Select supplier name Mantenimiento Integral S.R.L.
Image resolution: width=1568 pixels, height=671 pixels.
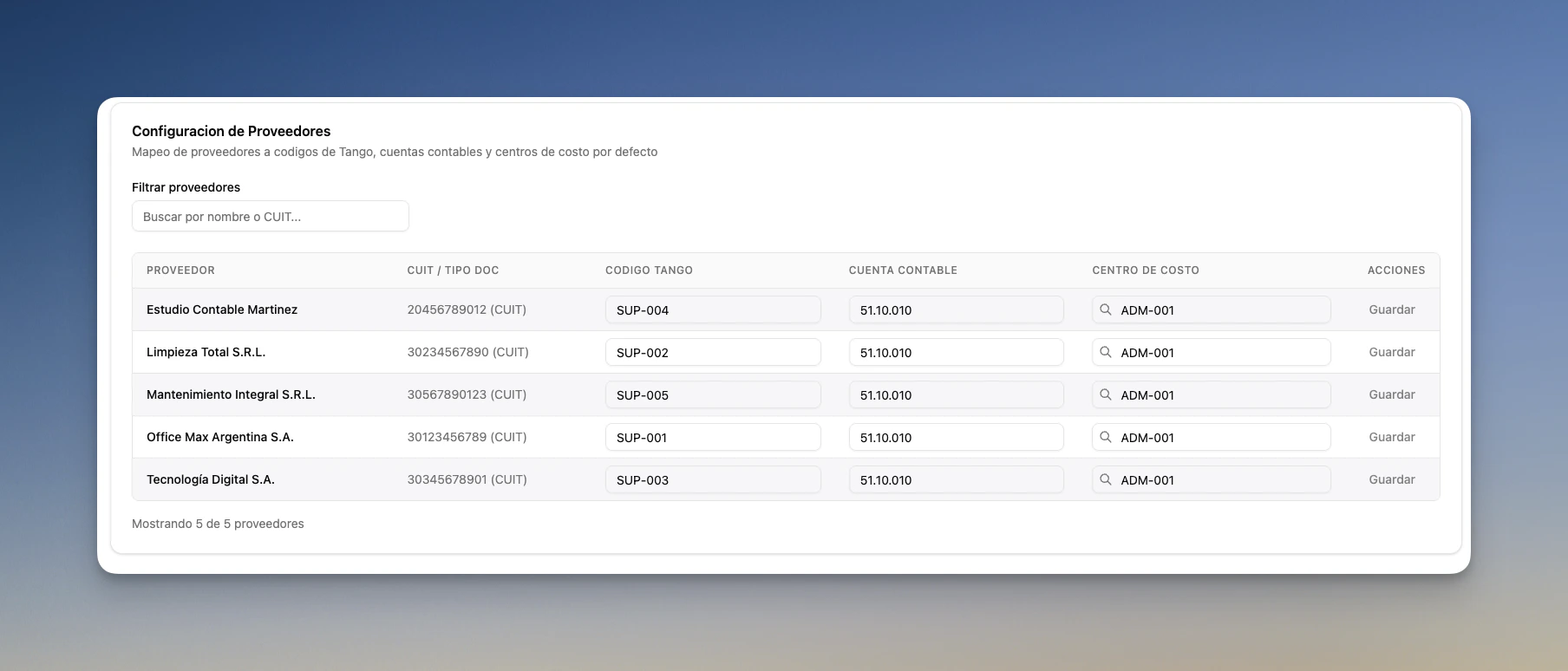pyautogui.click(x=231, y=394)
